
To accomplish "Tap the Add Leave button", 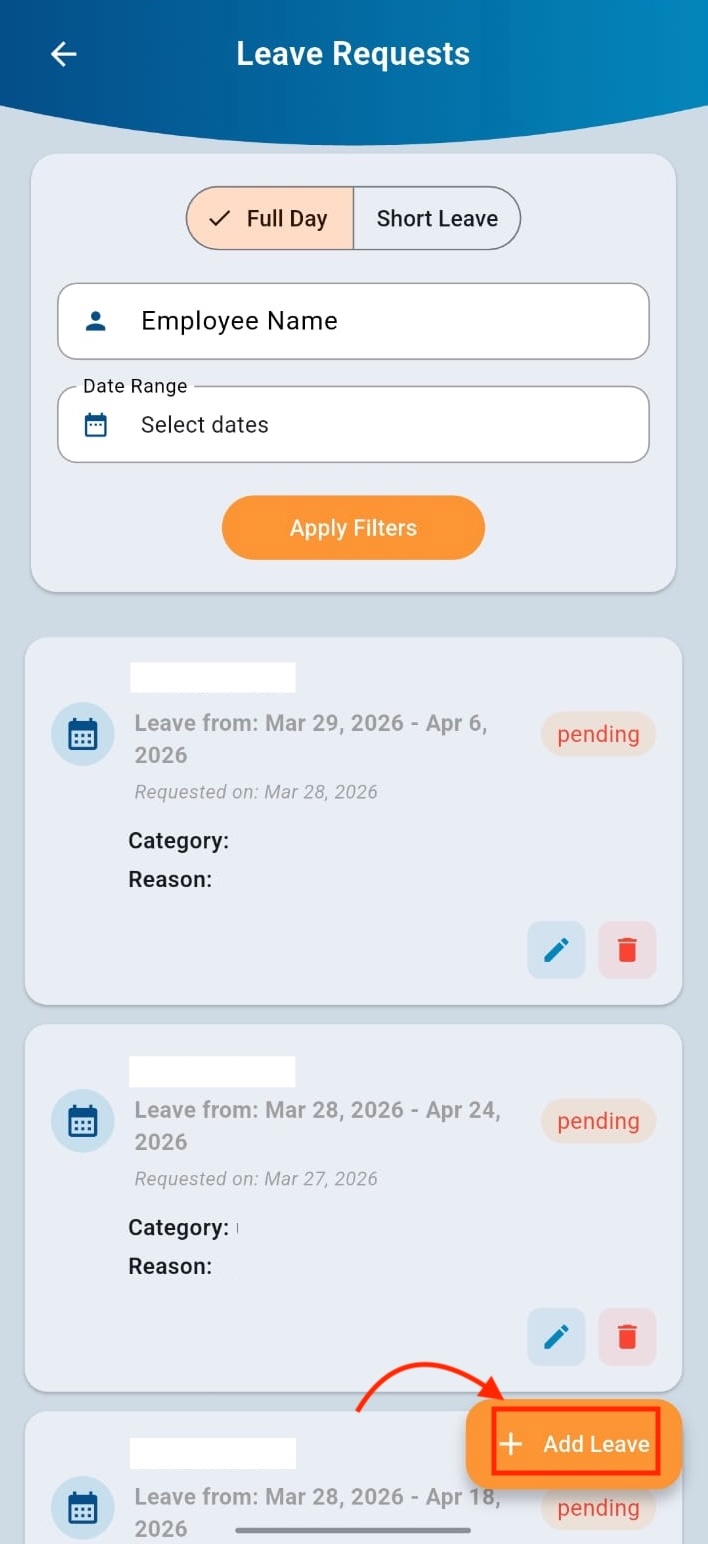I will (x=574, y=1443).
